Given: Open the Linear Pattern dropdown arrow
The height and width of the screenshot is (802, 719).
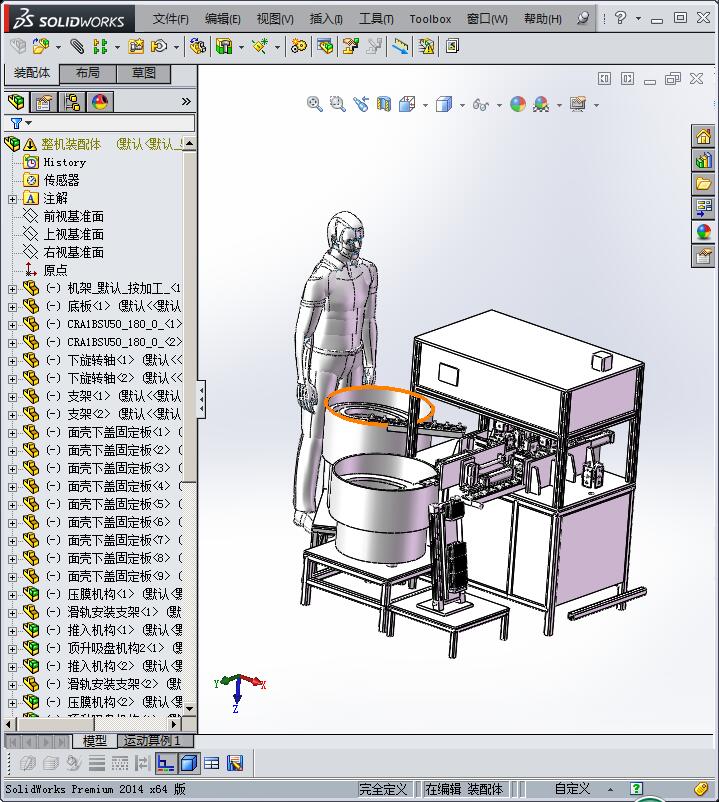Looking at the screenshot, I should [x=117, y=48].
